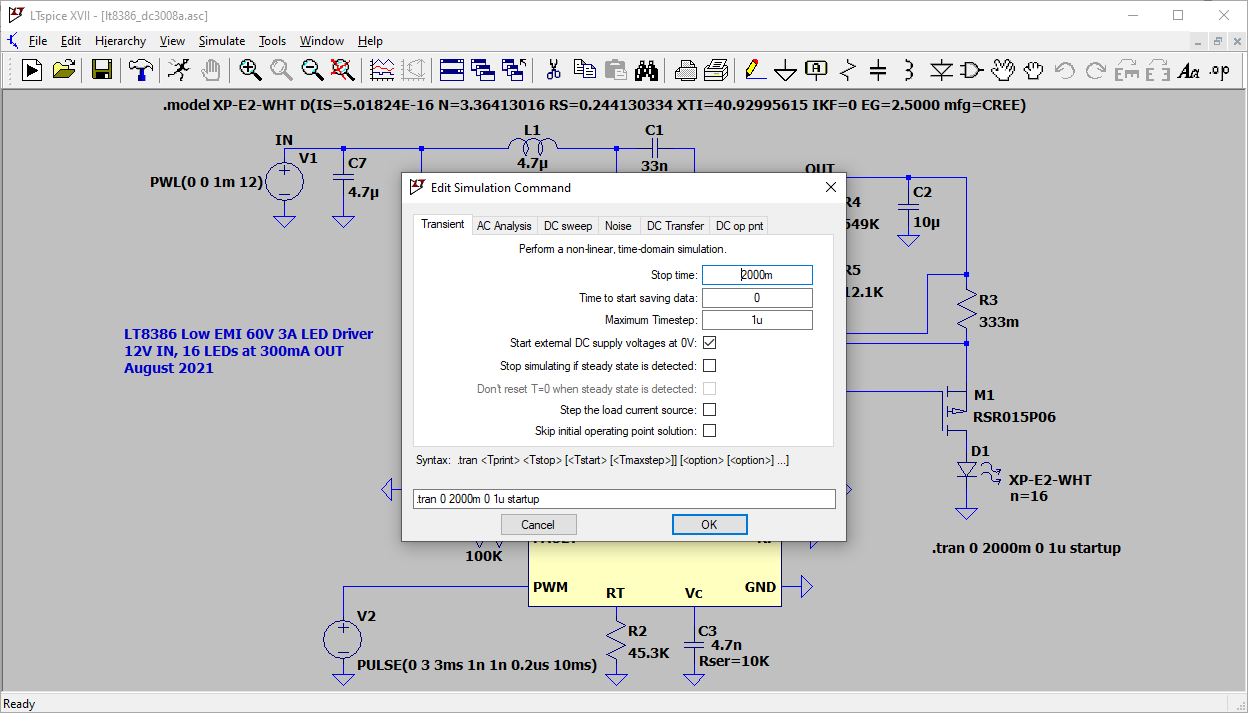Click the Pick Visible Traces waveform icon
Viewport: 1248px width, 713px height.
(382, 69)
